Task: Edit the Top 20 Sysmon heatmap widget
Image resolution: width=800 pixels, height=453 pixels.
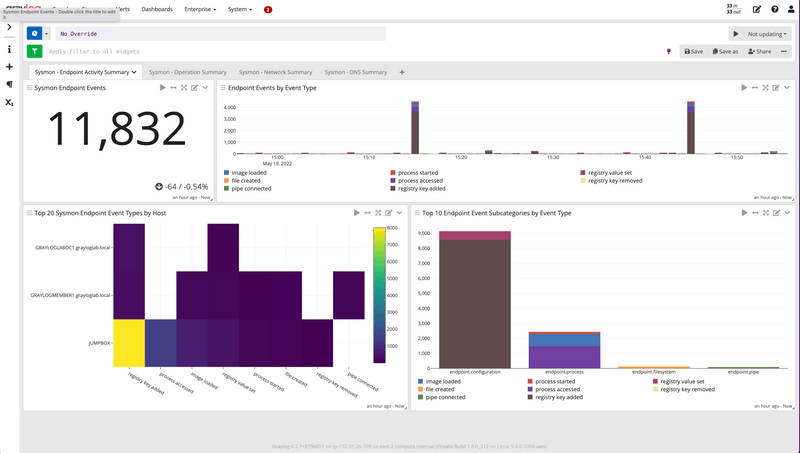Action: pos(389,213)
